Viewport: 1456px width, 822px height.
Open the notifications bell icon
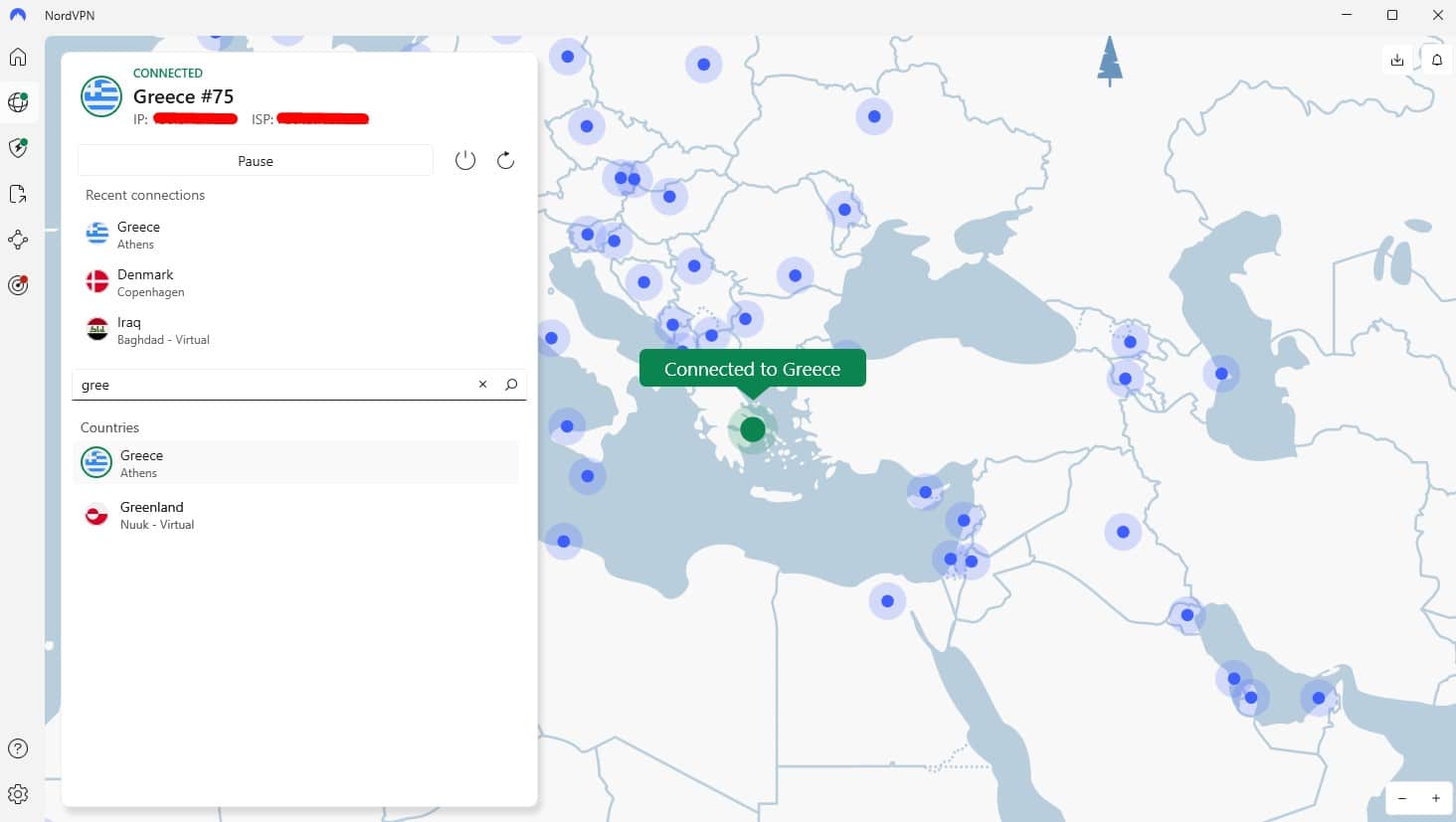click(1437, 60)
